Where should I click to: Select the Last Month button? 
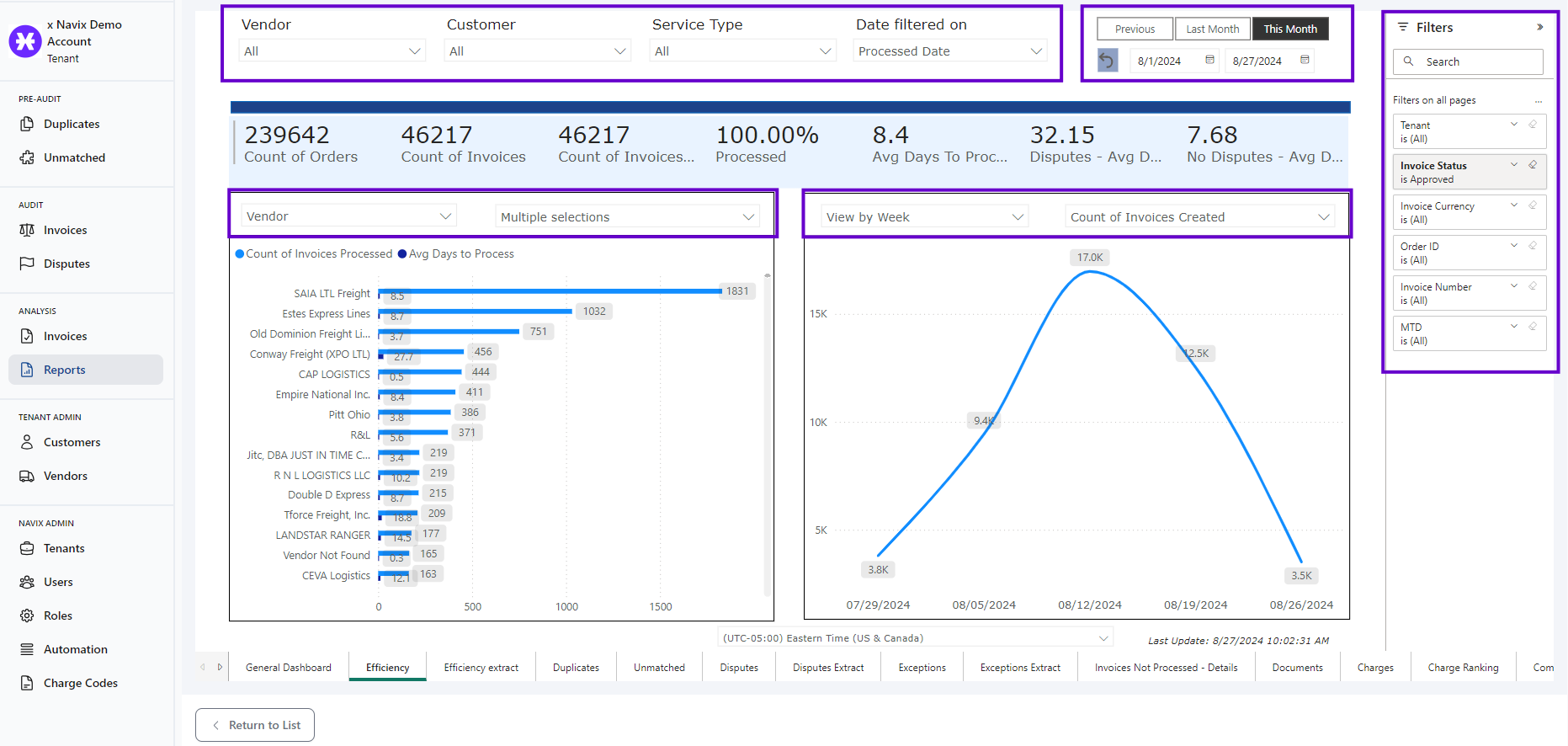click(x=1213, y=29)
